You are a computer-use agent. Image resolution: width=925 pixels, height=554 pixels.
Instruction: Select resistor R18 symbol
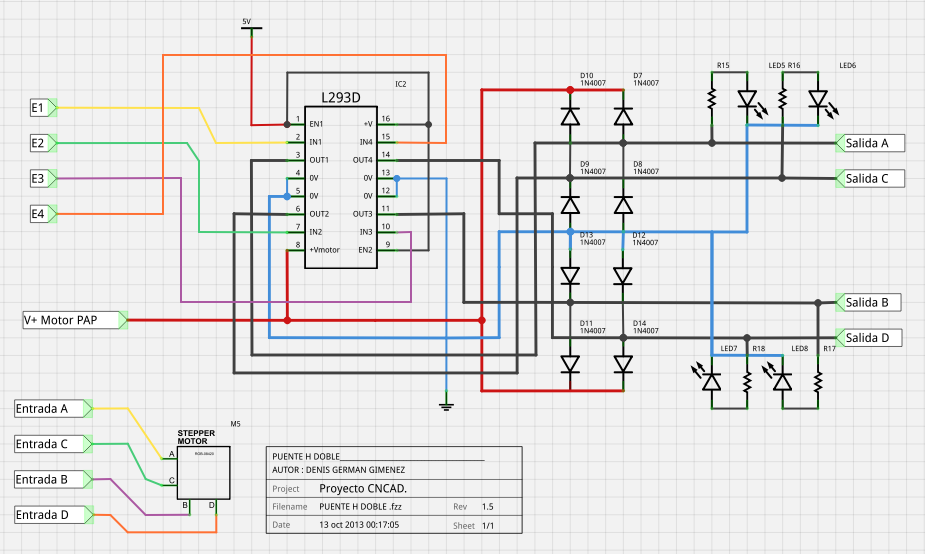click(x=747, y=382)
